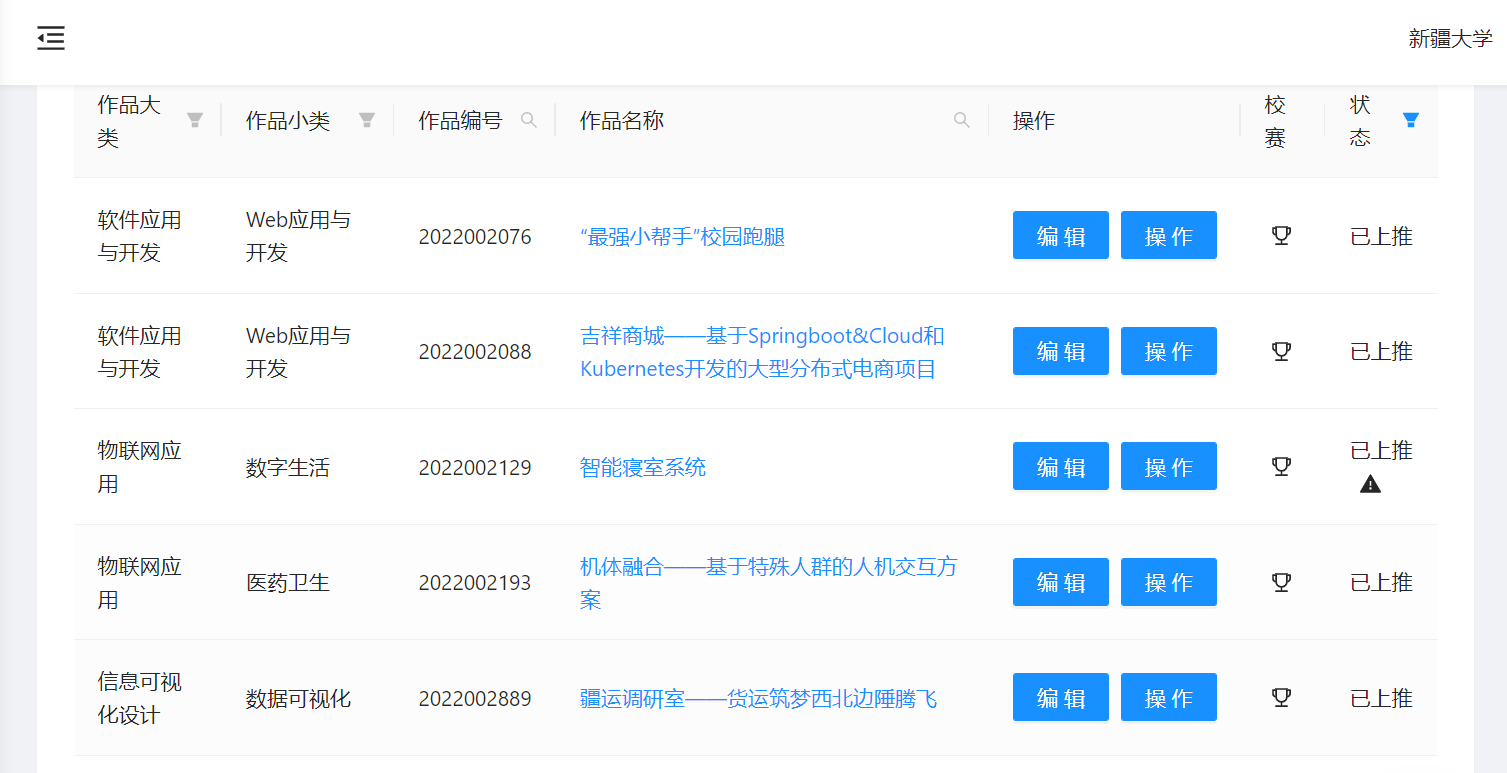Click trophy icon for 吉祥商城 row
Screen dimensions: 1507x773
1281,351
